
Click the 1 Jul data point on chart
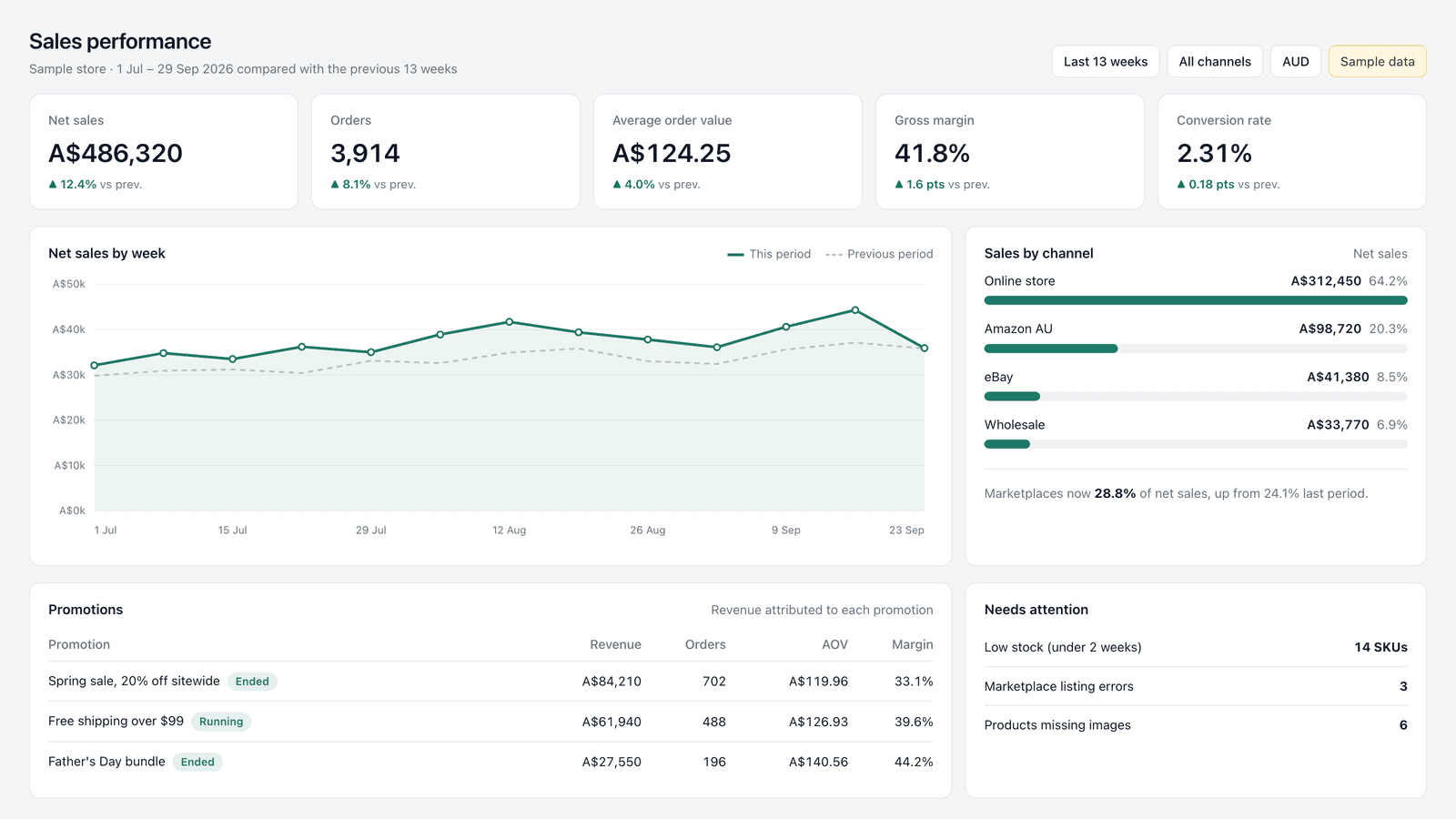(x=95, y=366)
